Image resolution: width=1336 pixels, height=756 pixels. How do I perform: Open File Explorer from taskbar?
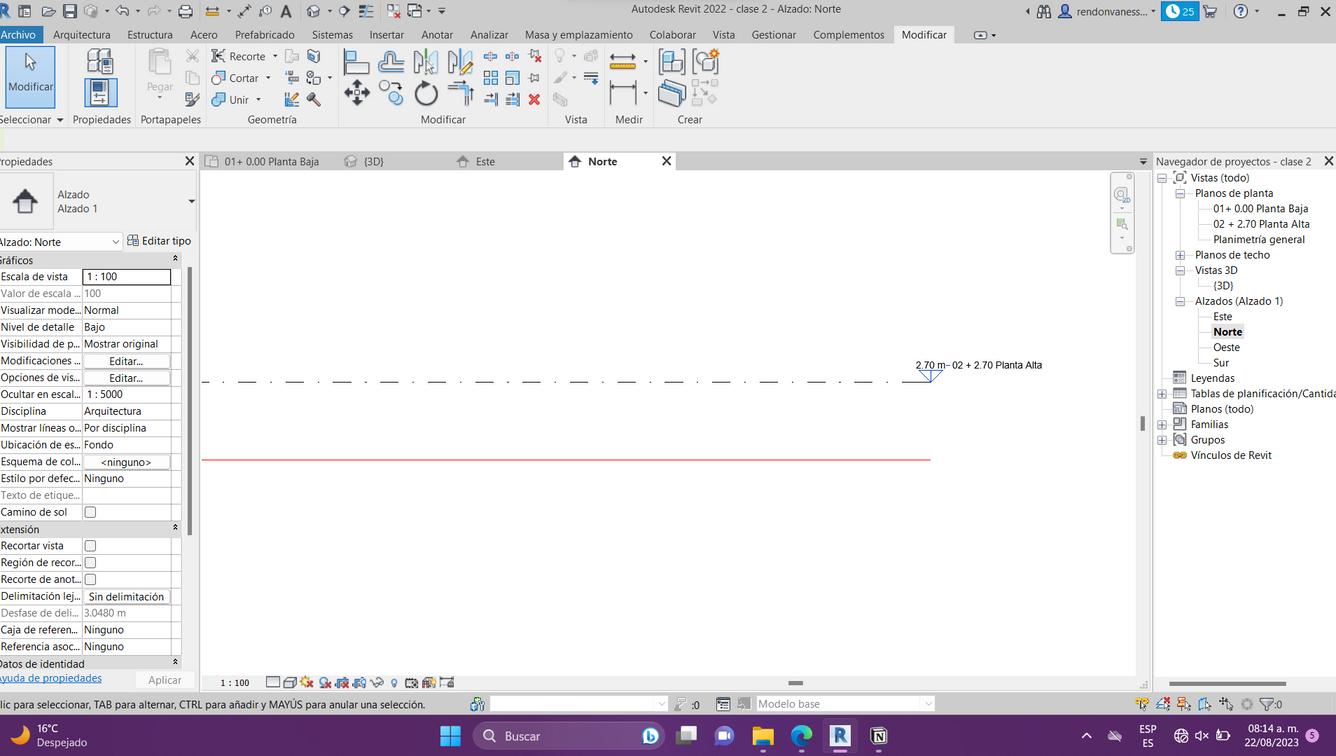763,736
